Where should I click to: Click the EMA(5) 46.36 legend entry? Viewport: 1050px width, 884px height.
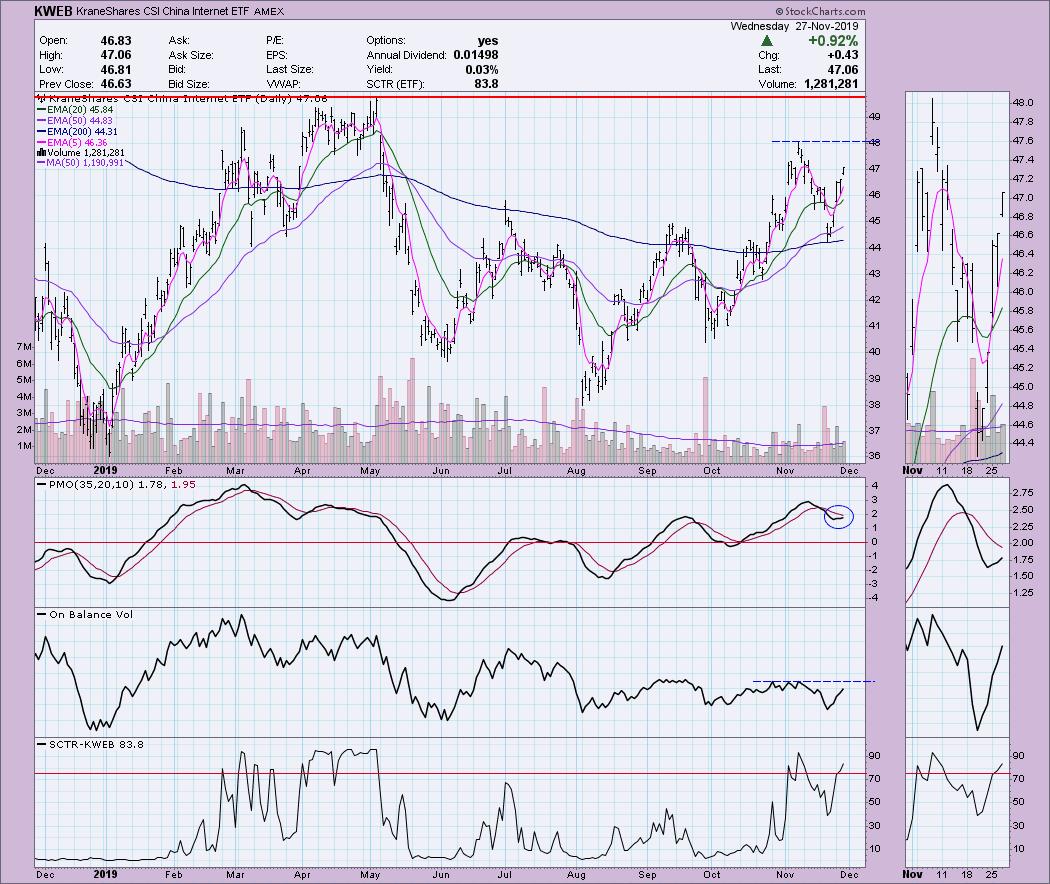point(72,143)
